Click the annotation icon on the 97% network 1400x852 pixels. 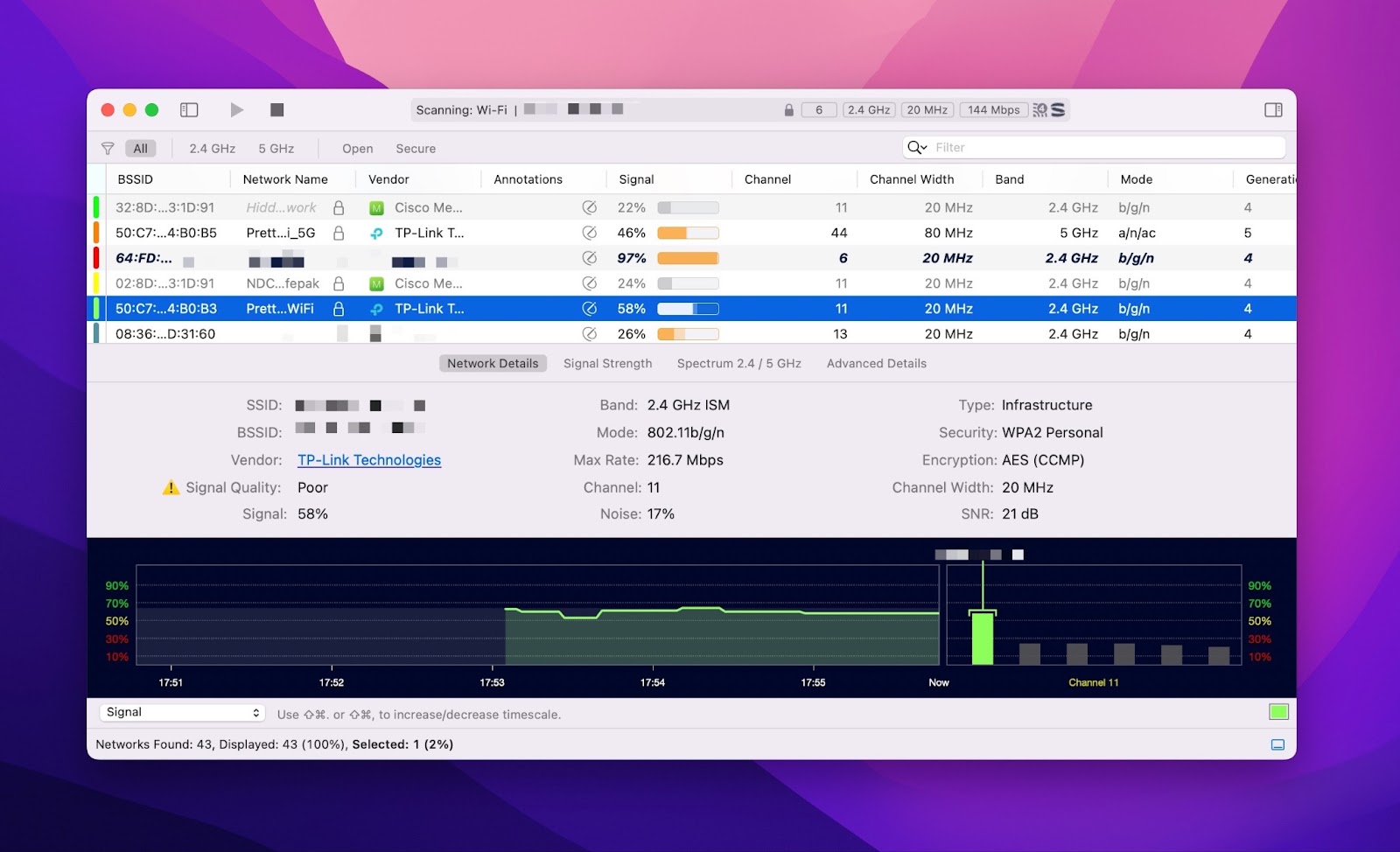pos(591,258)
